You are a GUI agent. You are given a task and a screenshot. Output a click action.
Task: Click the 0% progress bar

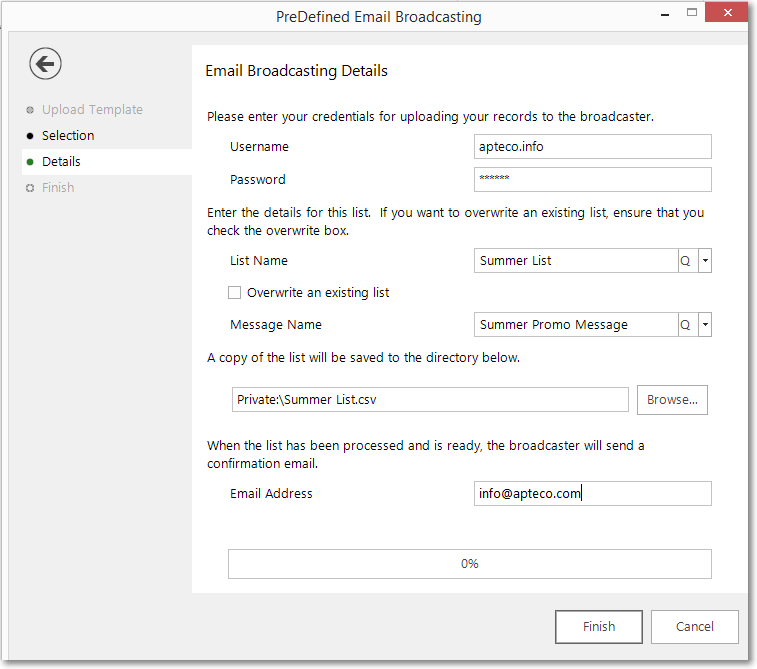click(x=470, y=564)
